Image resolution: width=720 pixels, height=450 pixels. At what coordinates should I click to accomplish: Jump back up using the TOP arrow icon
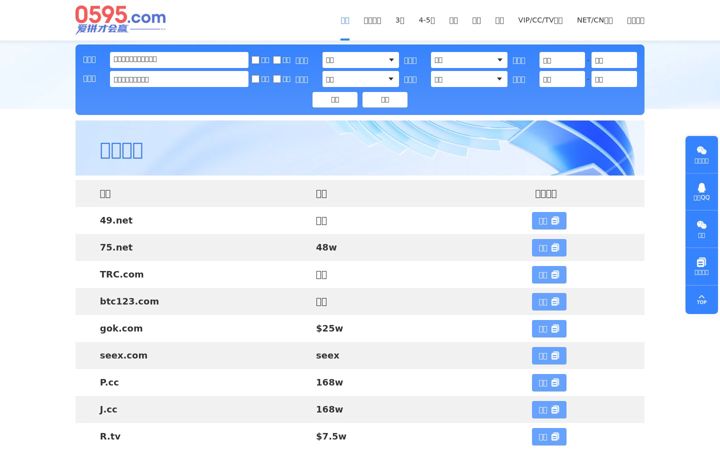coord(701,299)
